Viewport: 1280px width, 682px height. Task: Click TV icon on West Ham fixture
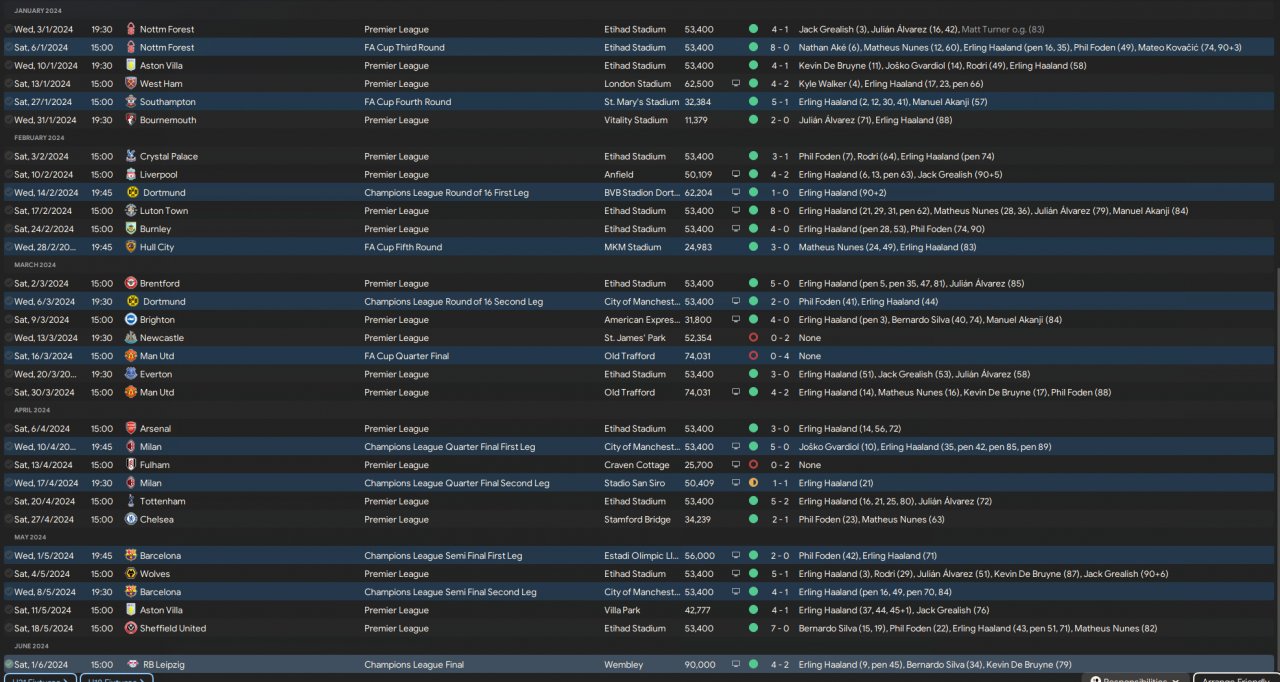736,84
